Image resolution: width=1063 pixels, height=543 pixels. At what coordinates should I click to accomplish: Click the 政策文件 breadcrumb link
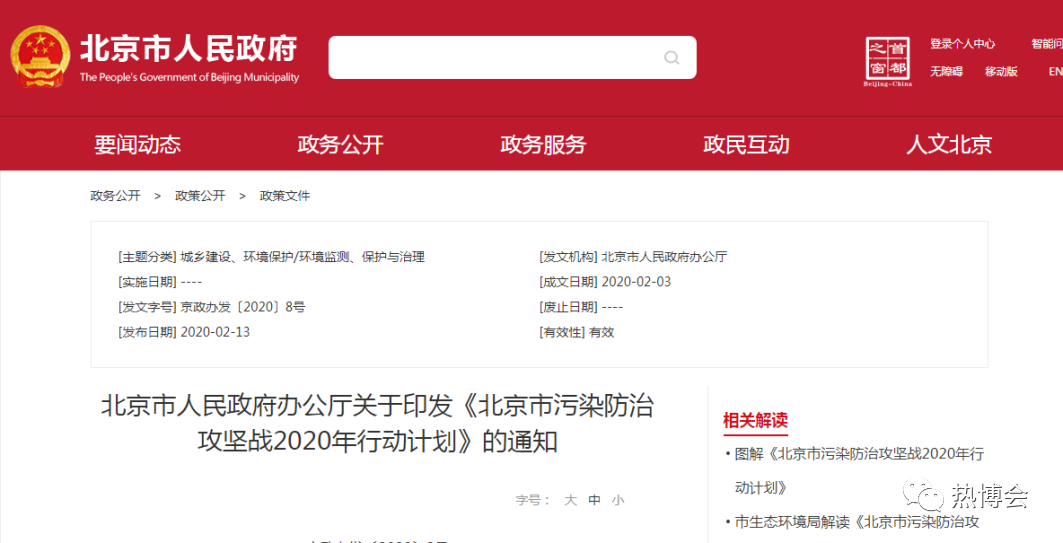285,196
